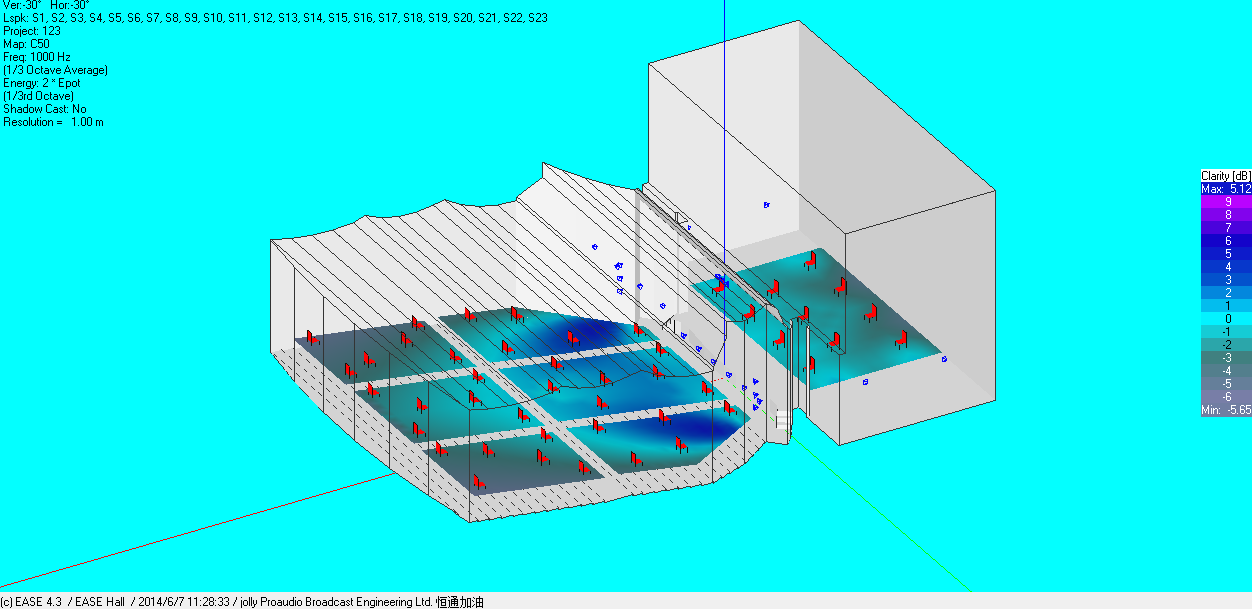Select the red chair at the stage's back
Image resolution: width=1252 pixels, height=609 pixels.
click(810, 262)
